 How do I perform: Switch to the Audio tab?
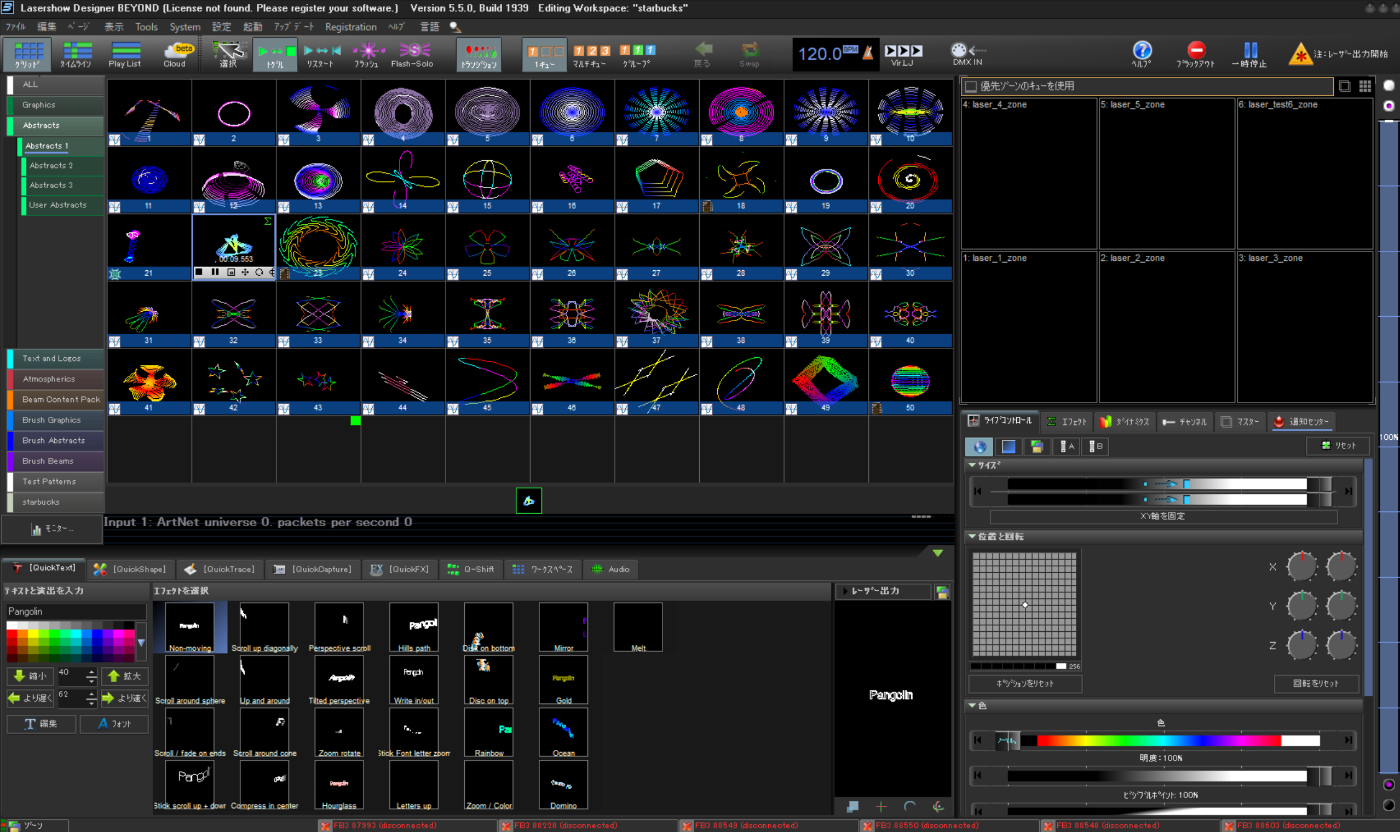610,569
